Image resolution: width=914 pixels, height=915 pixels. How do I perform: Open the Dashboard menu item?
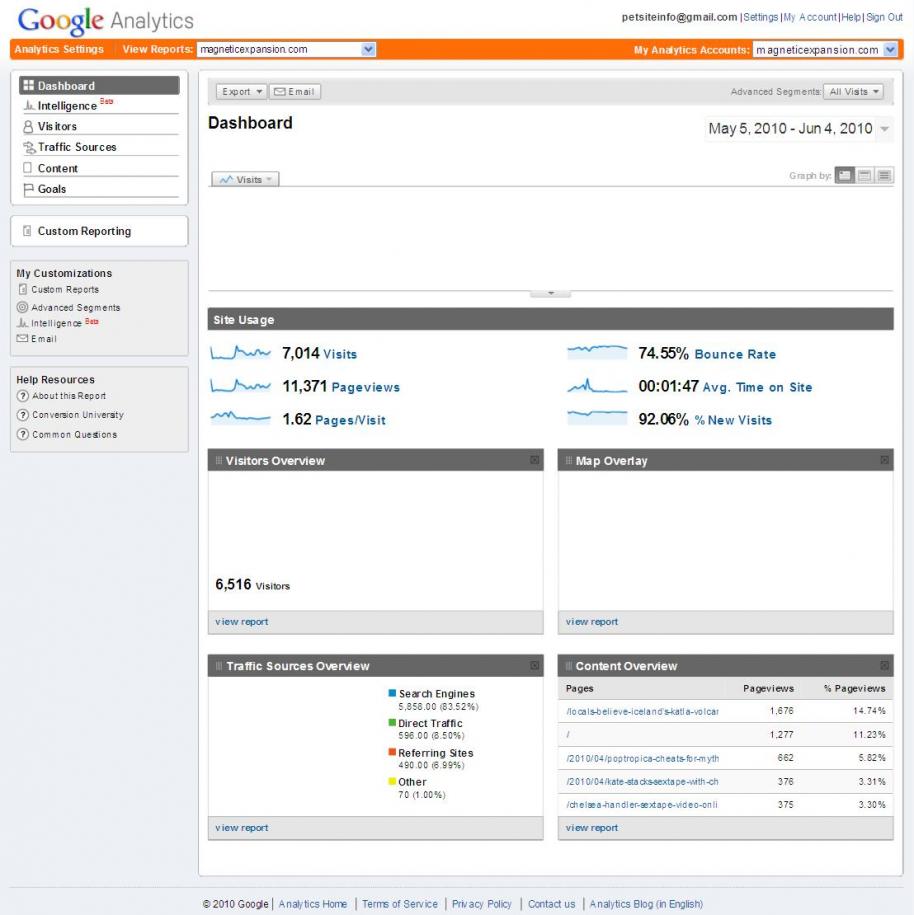[99, 85]
